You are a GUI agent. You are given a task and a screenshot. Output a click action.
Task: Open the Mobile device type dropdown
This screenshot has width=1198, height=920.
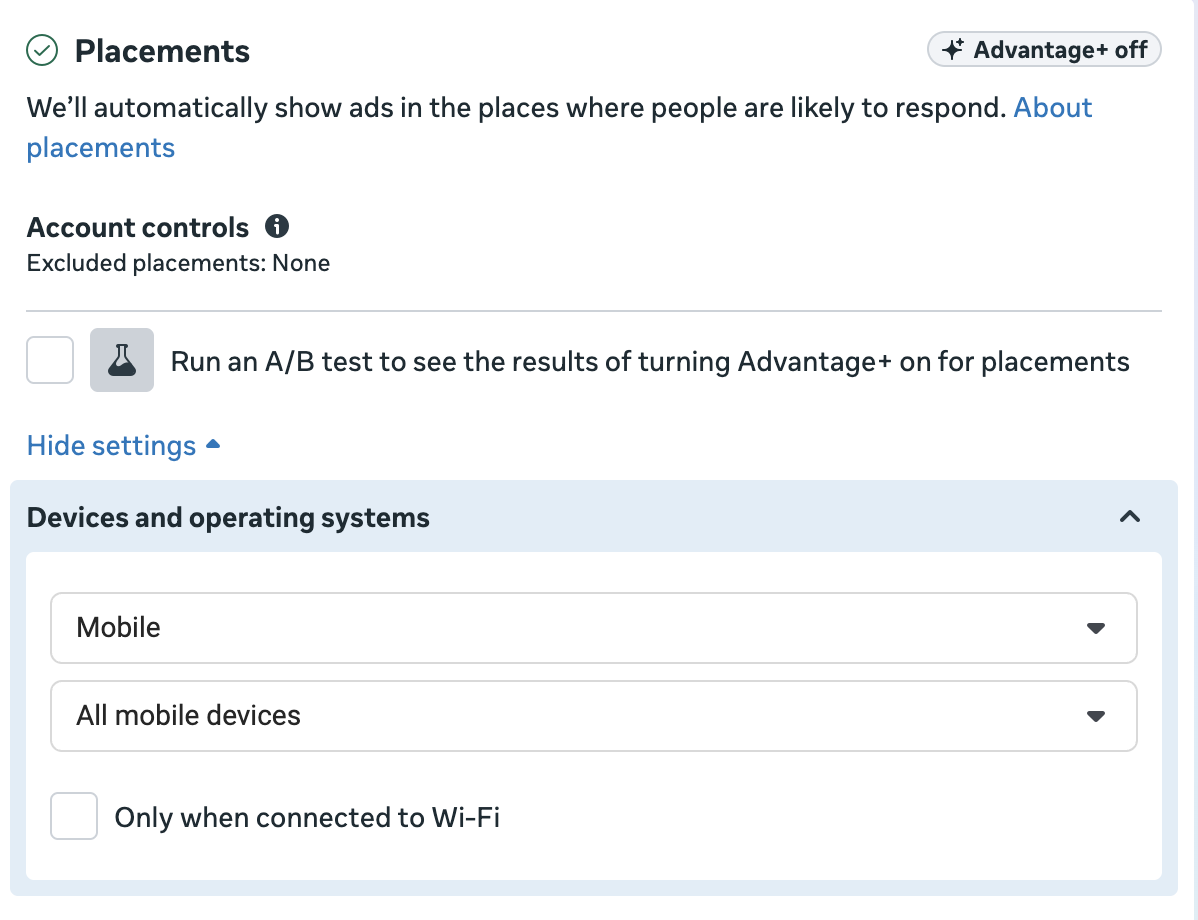tap(593, 628)
